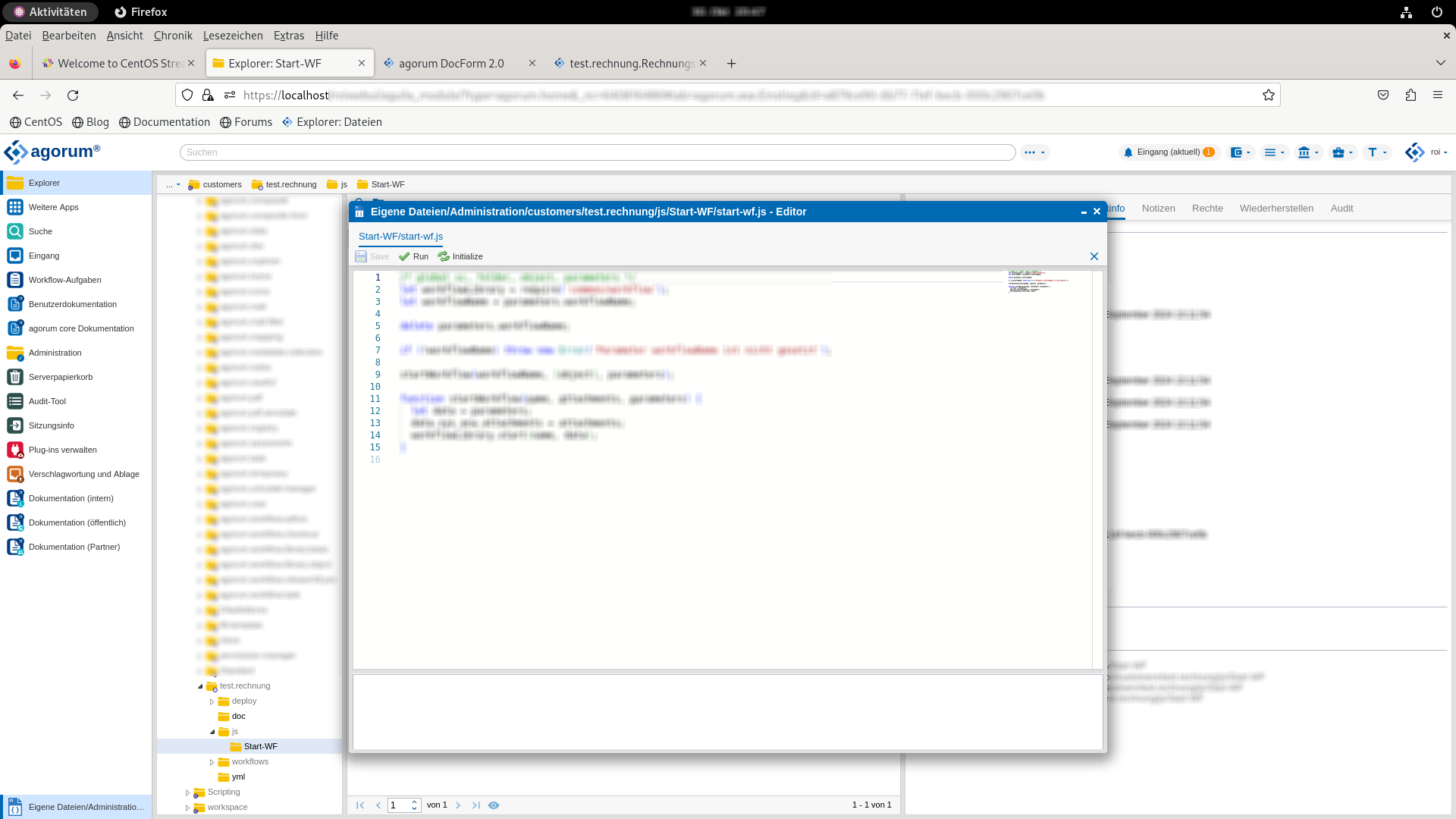This screenshot has height=819, width=1456.
Task: Open Dokumentation (öffentlich) entry
Action: [76, 522]
